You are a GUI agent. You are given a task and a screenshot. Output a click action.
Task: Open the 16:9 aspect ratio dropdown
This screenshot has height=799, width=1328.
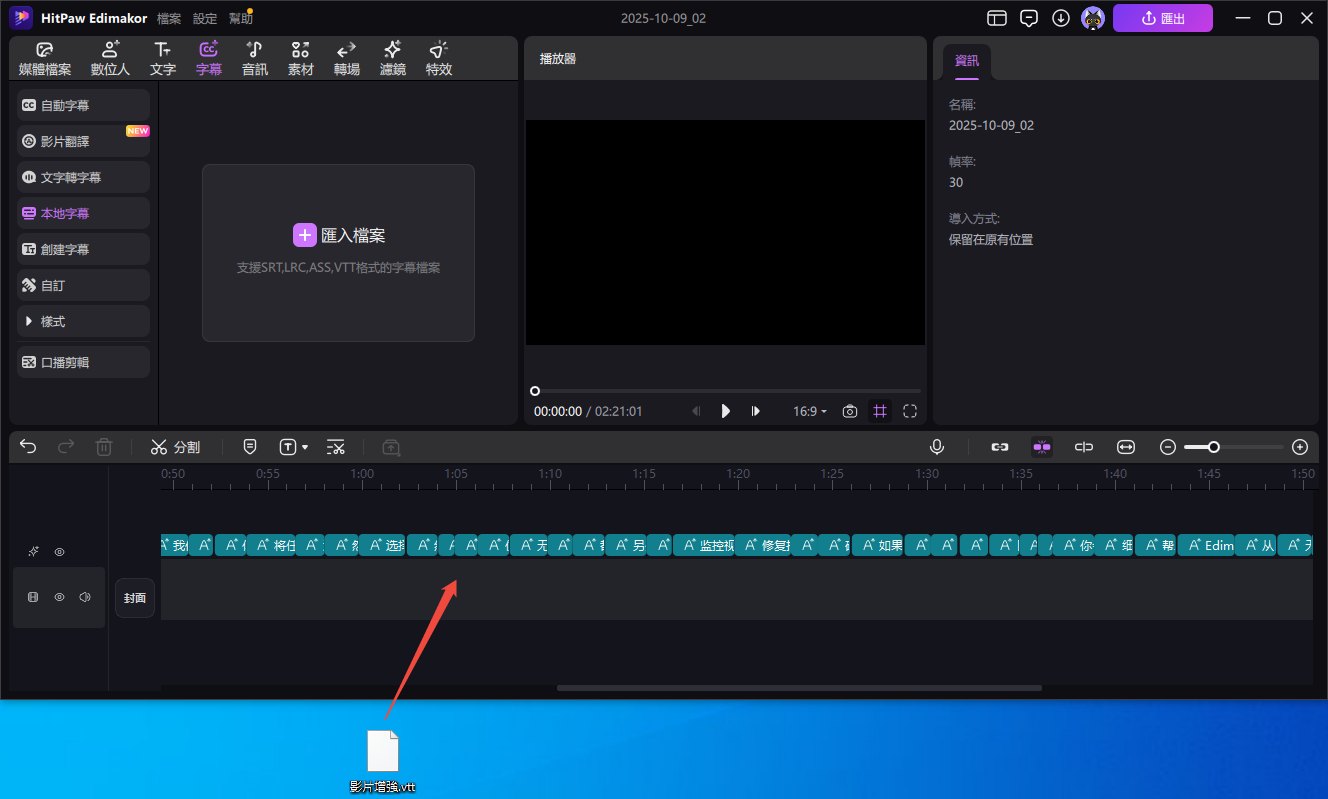pos(809,411)
